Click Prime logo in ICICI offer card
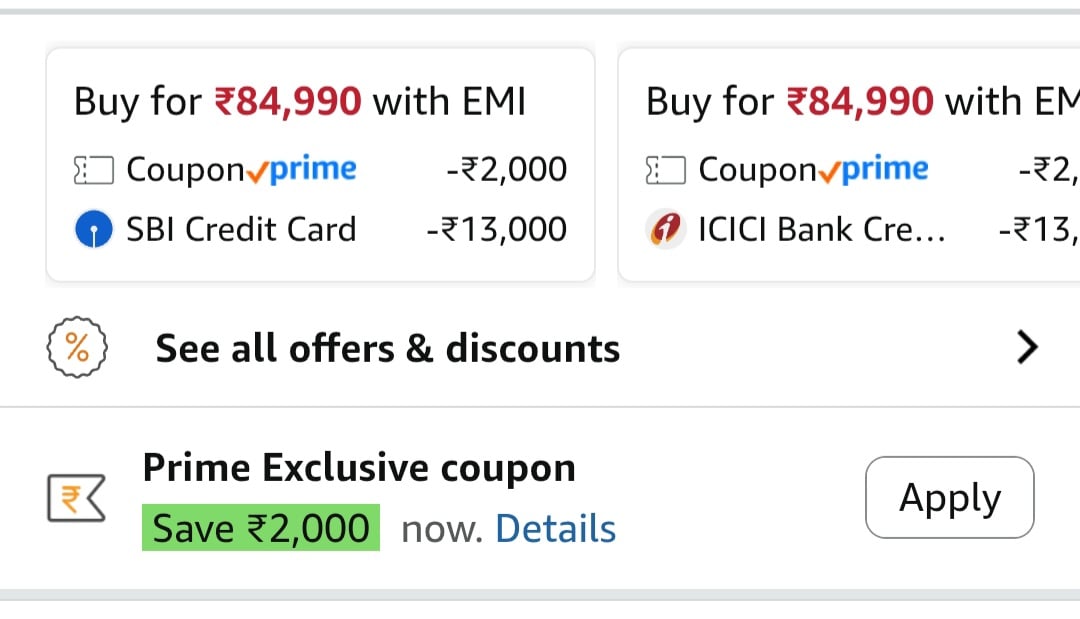This screenshot has width=1080, height=619. coord(873,170)
